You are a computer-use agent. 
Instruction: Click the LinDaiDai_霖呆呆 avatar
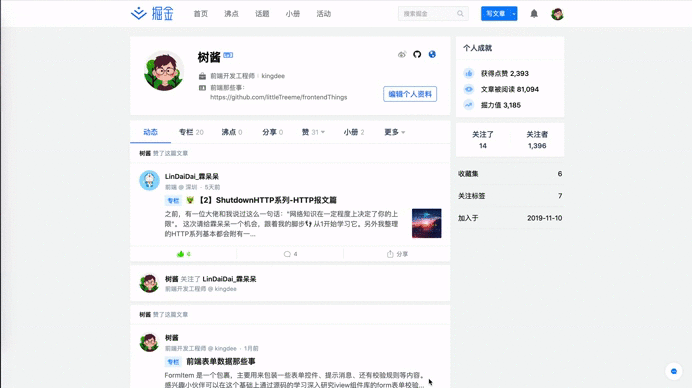(x=149, y=180)
